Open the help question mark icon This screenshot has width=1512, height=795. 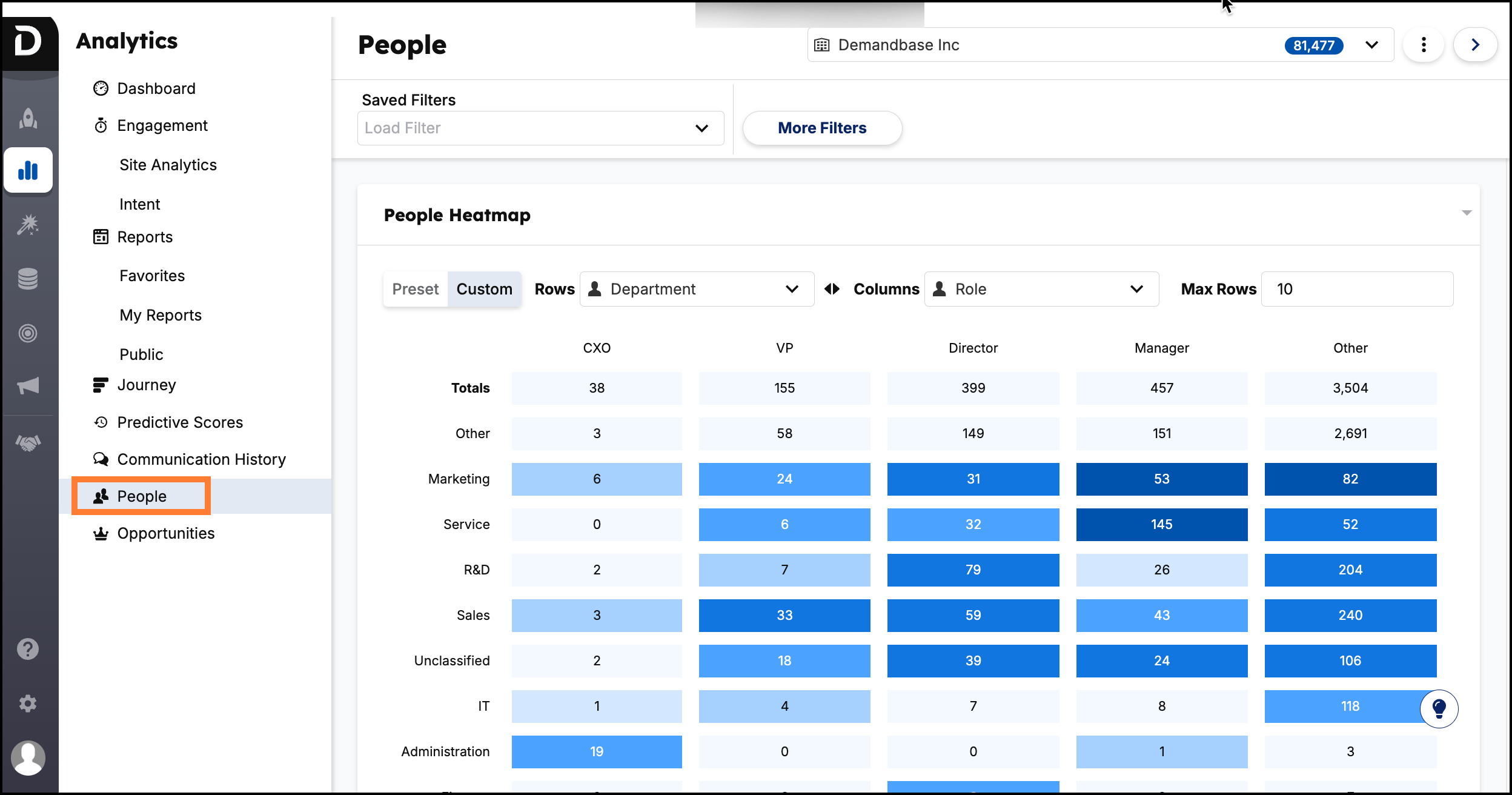point(28,649)
